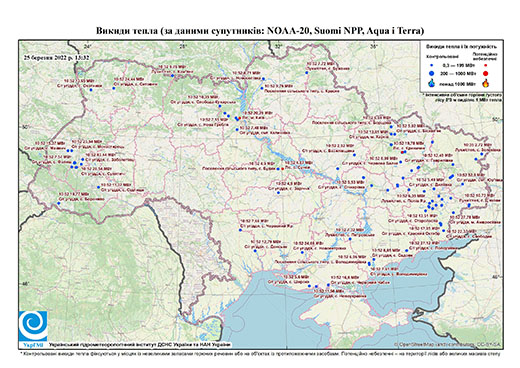
Task: Click the small red dot in the legend
Action: tap(486, 66)
